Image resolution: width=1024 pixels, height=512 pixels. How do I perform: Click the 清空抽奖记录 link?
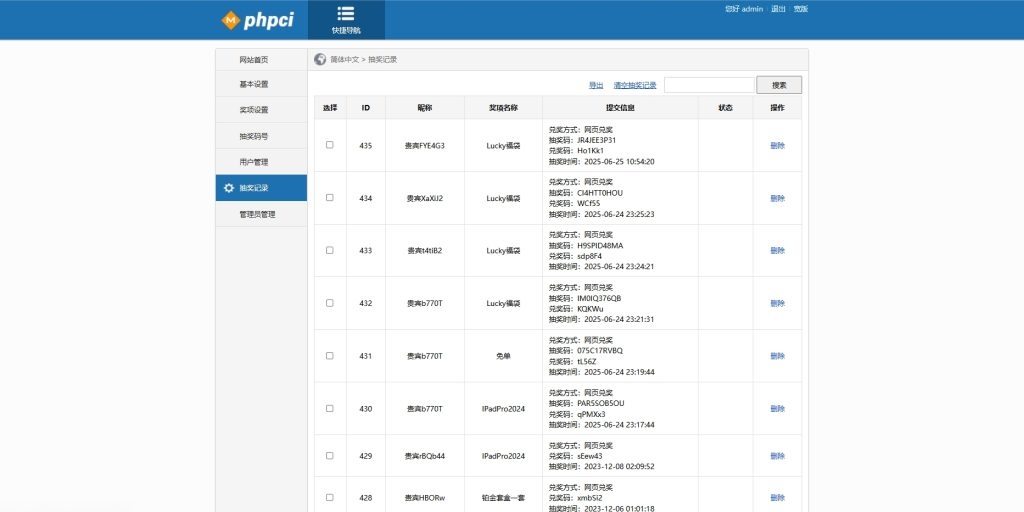click(635, 86)
